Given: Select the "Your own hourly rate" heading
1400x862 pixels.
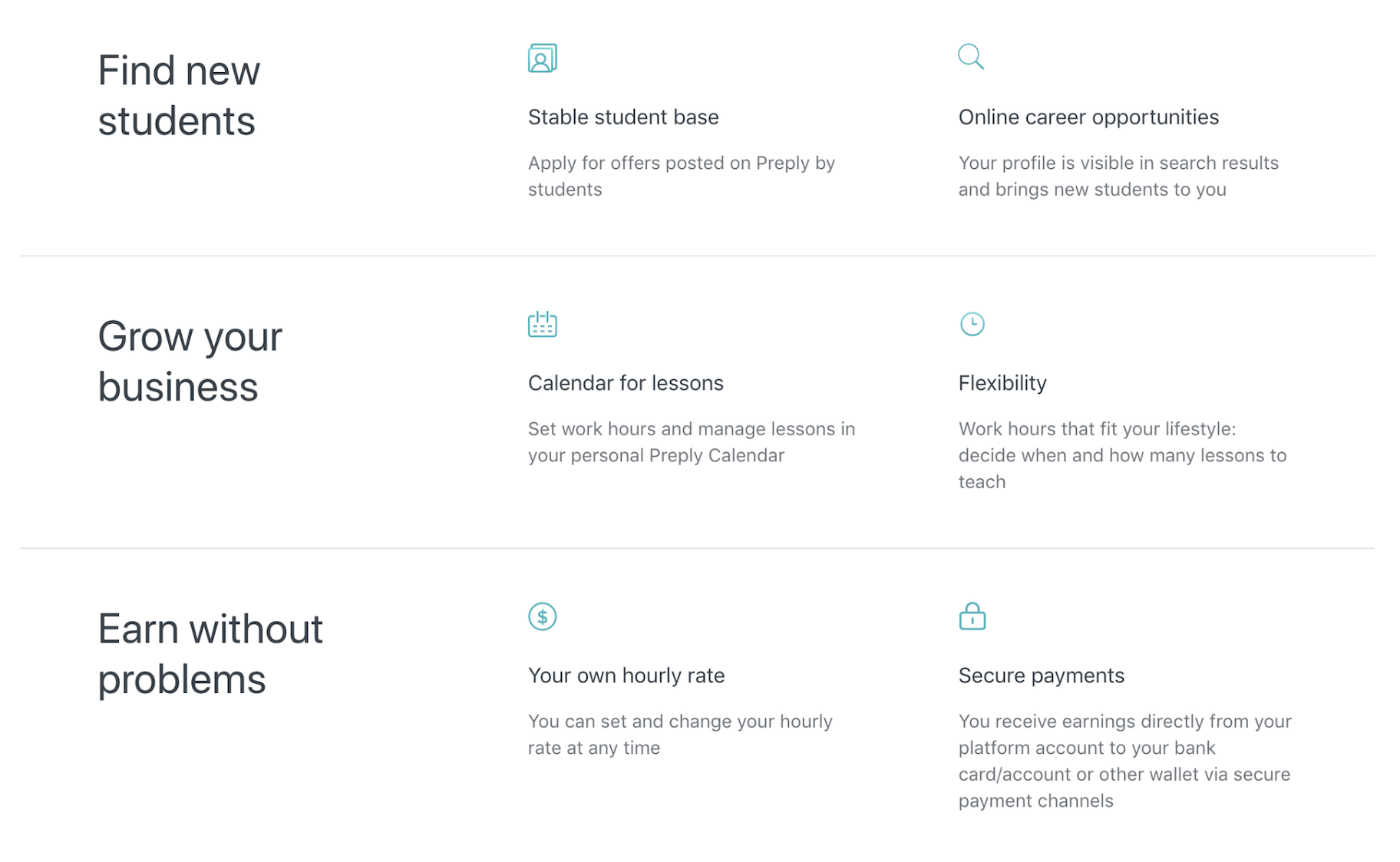Looking at the screenshot, I should point(626,675).
